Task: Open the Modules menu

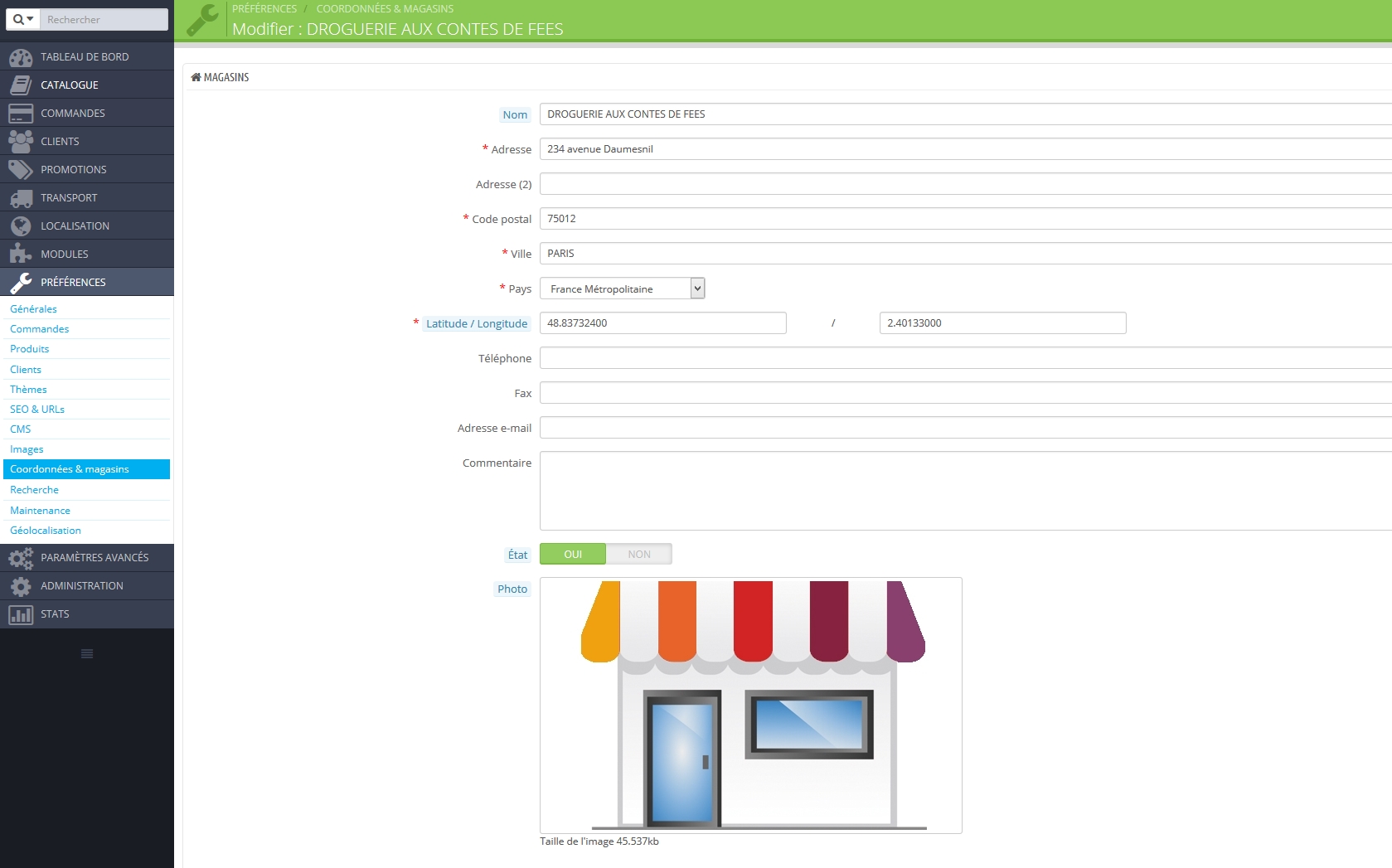Action: (87, 255)
